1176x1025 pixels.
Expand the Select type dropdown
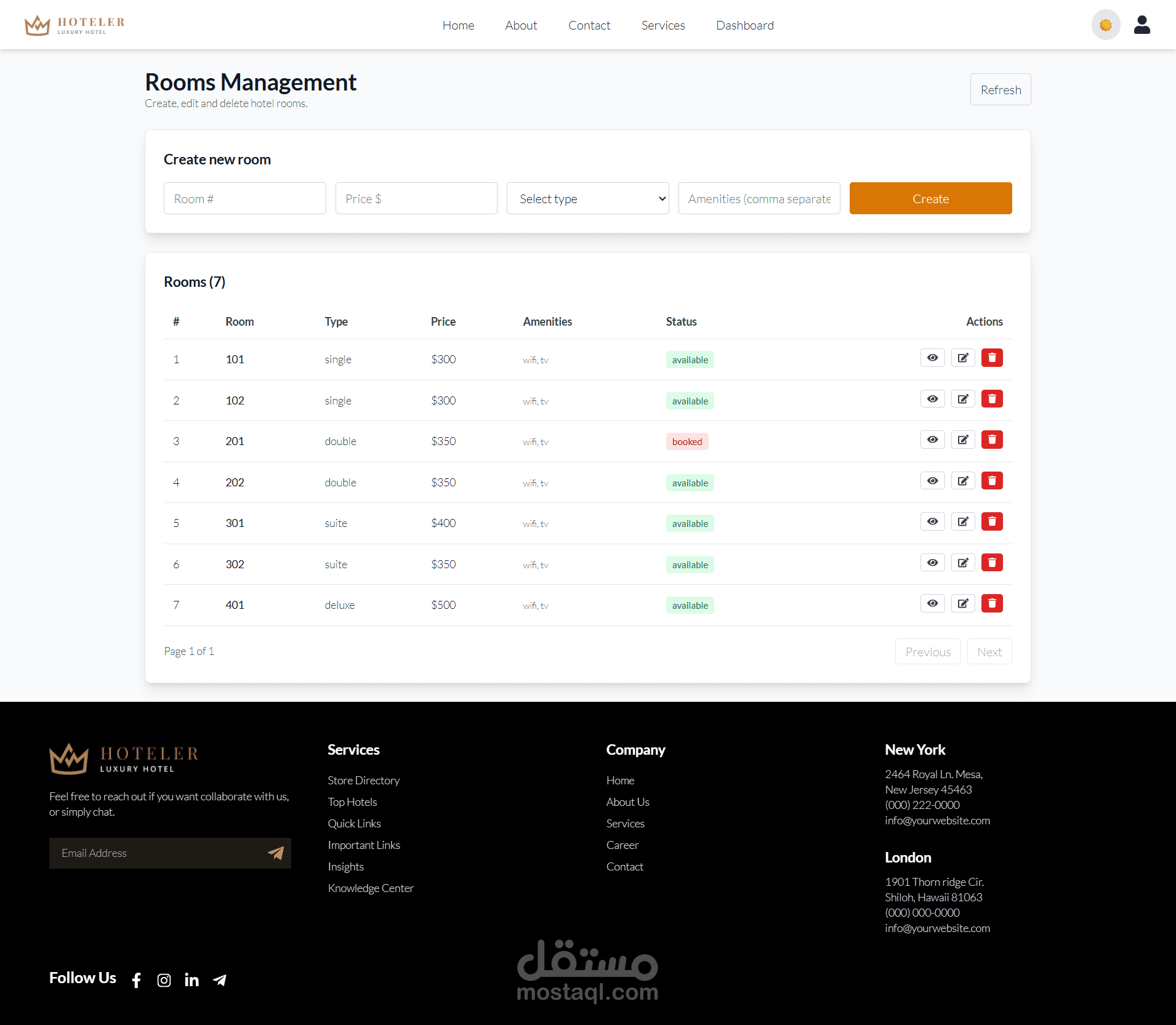coord(587,198)
